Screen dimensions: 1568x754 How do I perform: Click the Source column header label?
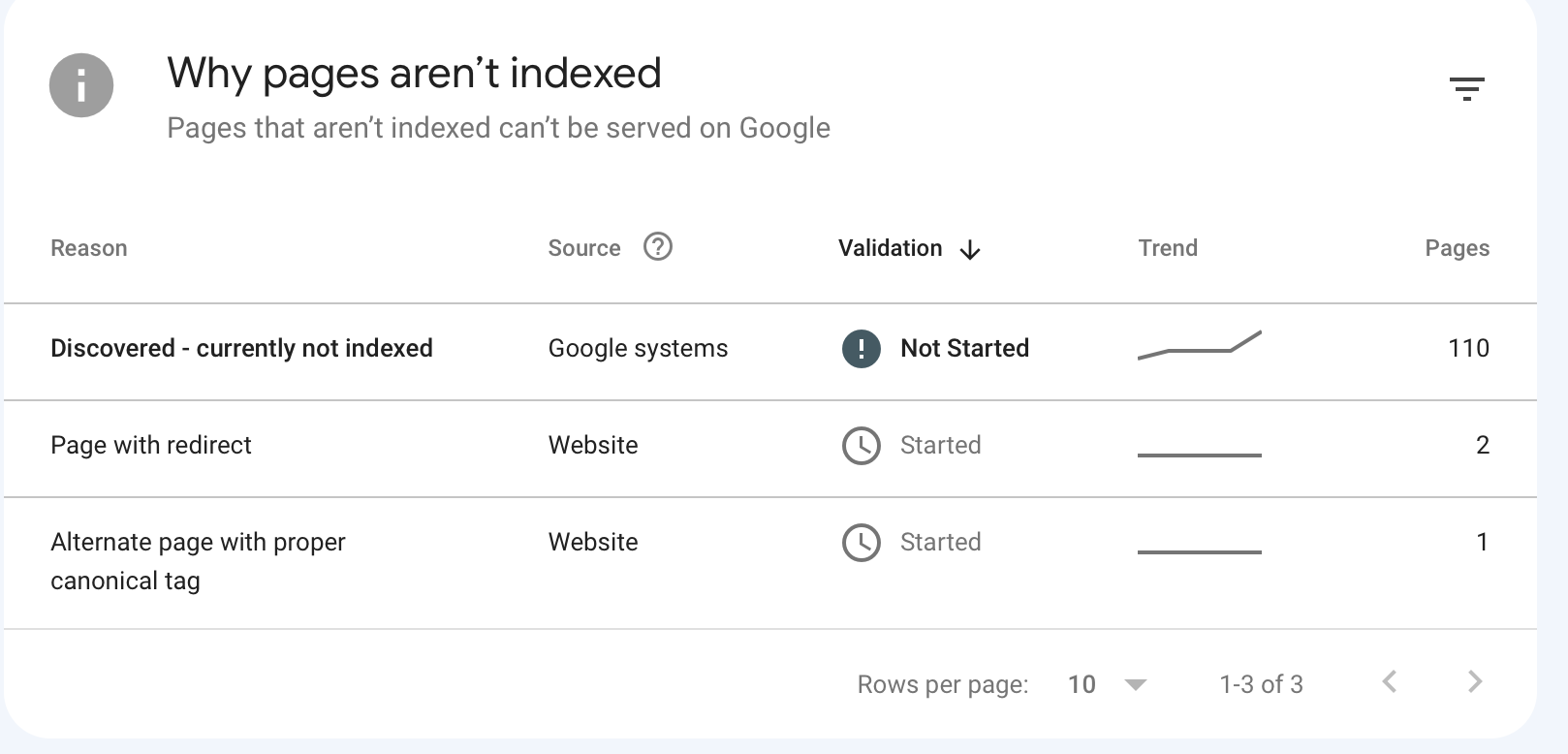tap(583, 248)
